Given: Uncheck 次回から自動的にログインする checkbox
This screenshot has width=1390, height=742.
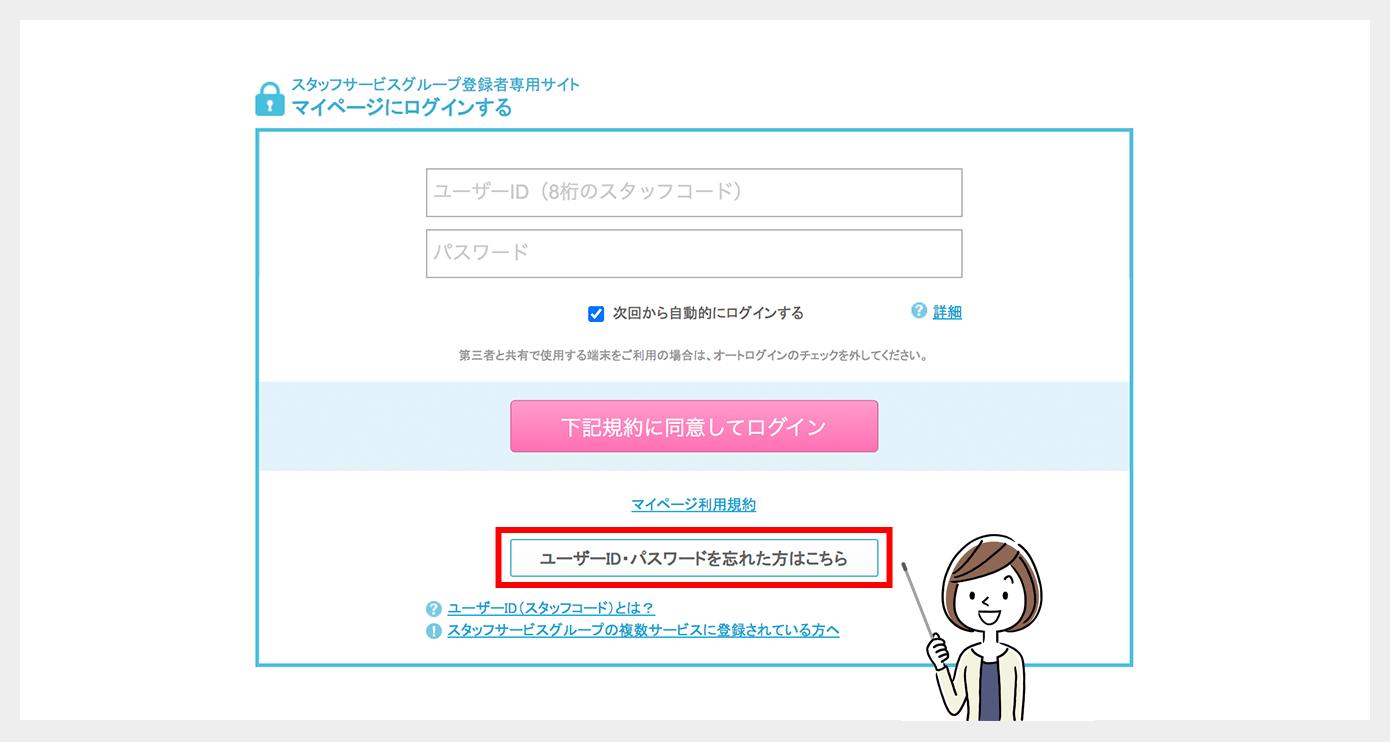Looking at the screenshot, I should pos(596,313).
